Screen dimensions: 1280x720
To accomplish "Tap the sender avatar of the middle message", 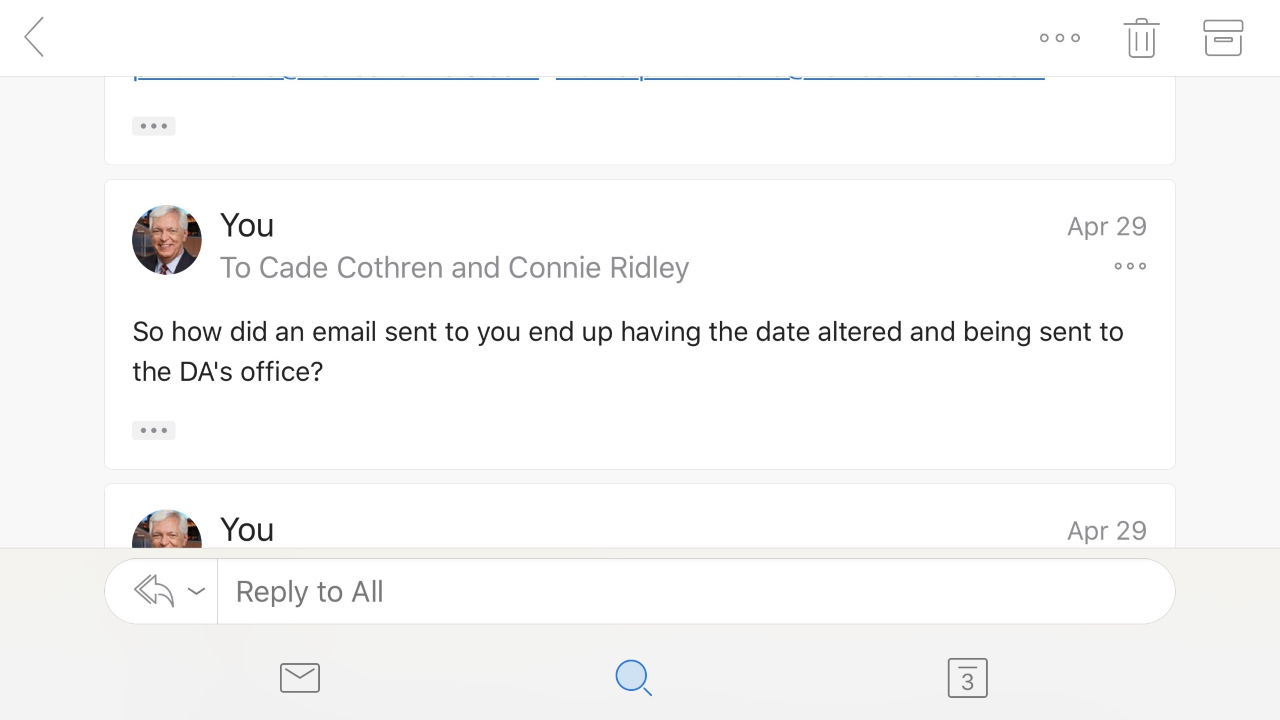I will [167, 240].
